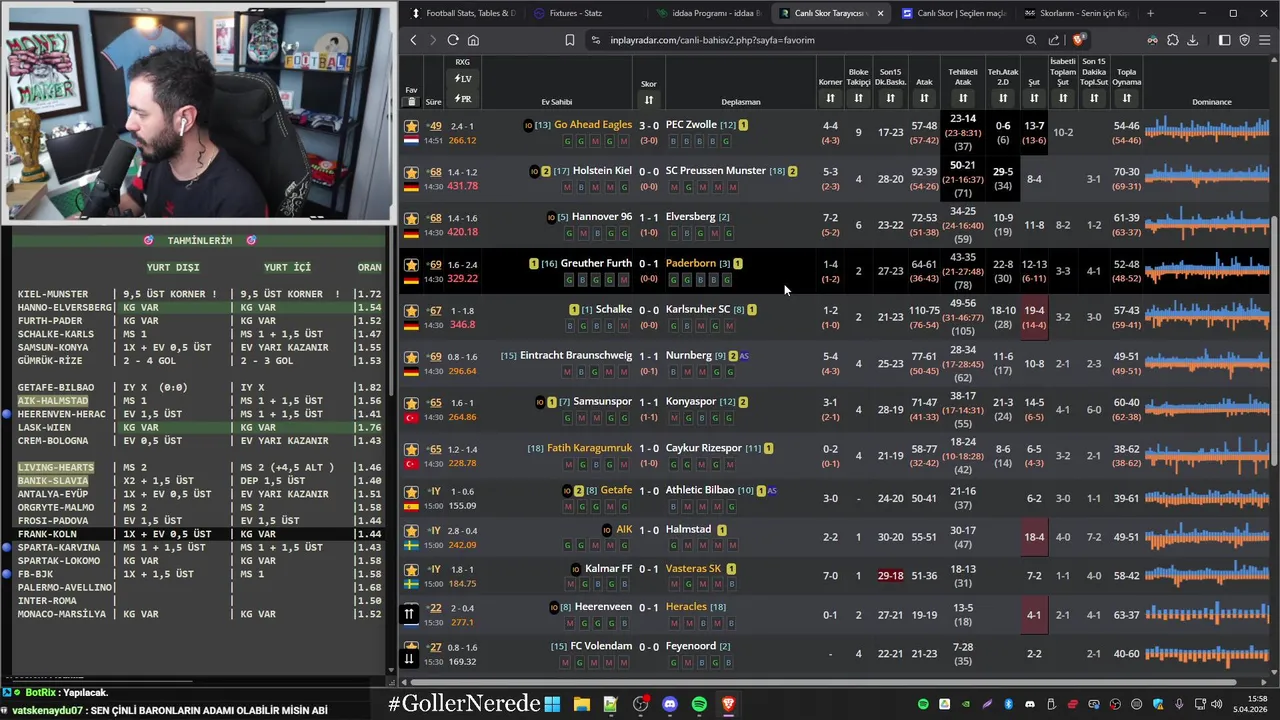The width and height of the screenshot is (1280, 720).
Task: Share this page via share icon
Action: coord(1054,40)
